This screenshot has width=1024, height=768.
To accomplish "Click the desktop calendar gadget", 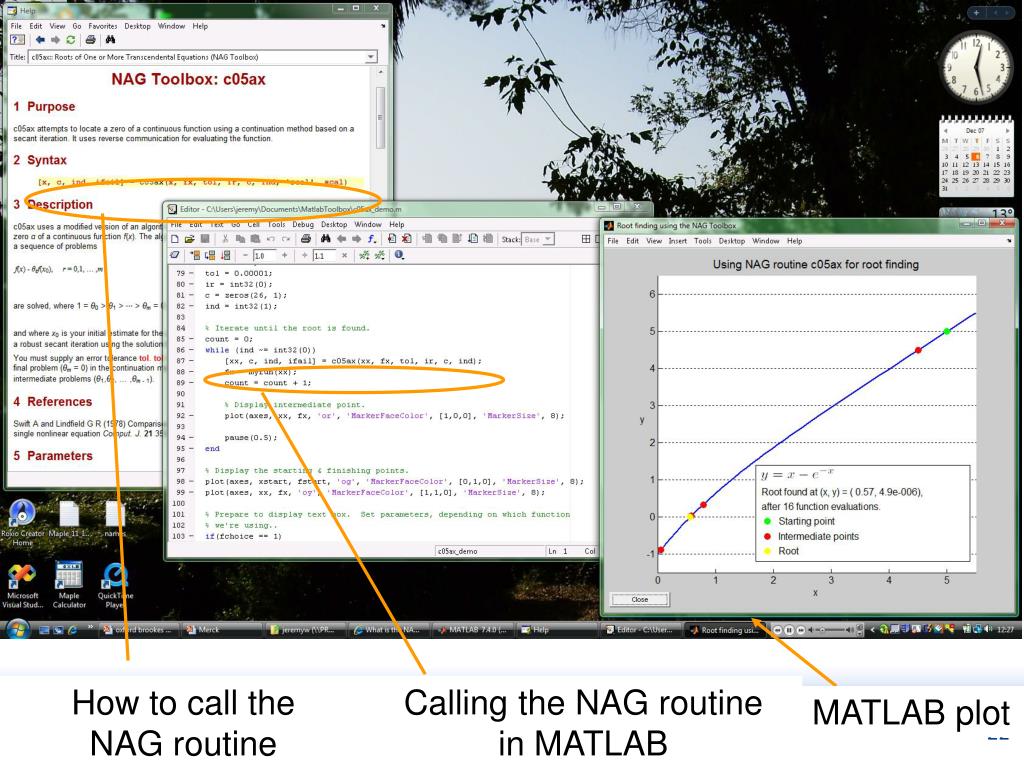I will [x=976, y=155].
